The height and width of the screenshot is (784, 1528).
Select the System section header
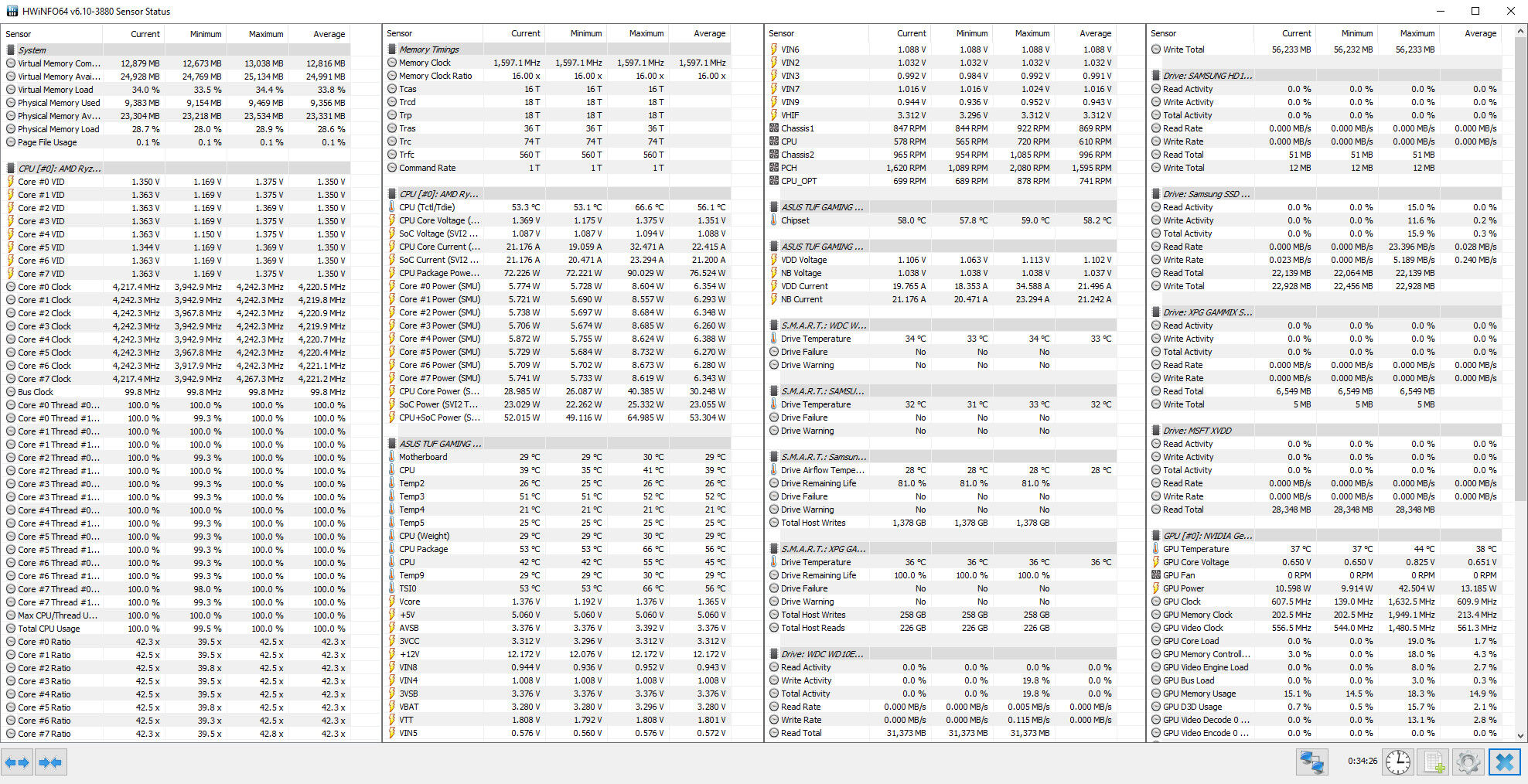[x=176, y=50]
